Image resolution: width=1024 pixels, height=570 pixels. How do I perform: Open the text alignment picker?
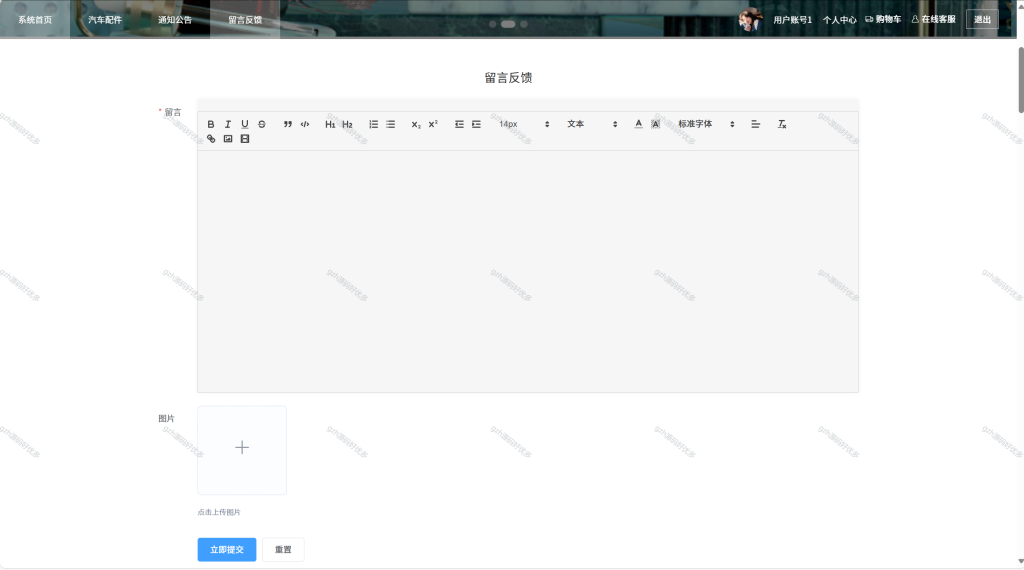pos(756,124)
